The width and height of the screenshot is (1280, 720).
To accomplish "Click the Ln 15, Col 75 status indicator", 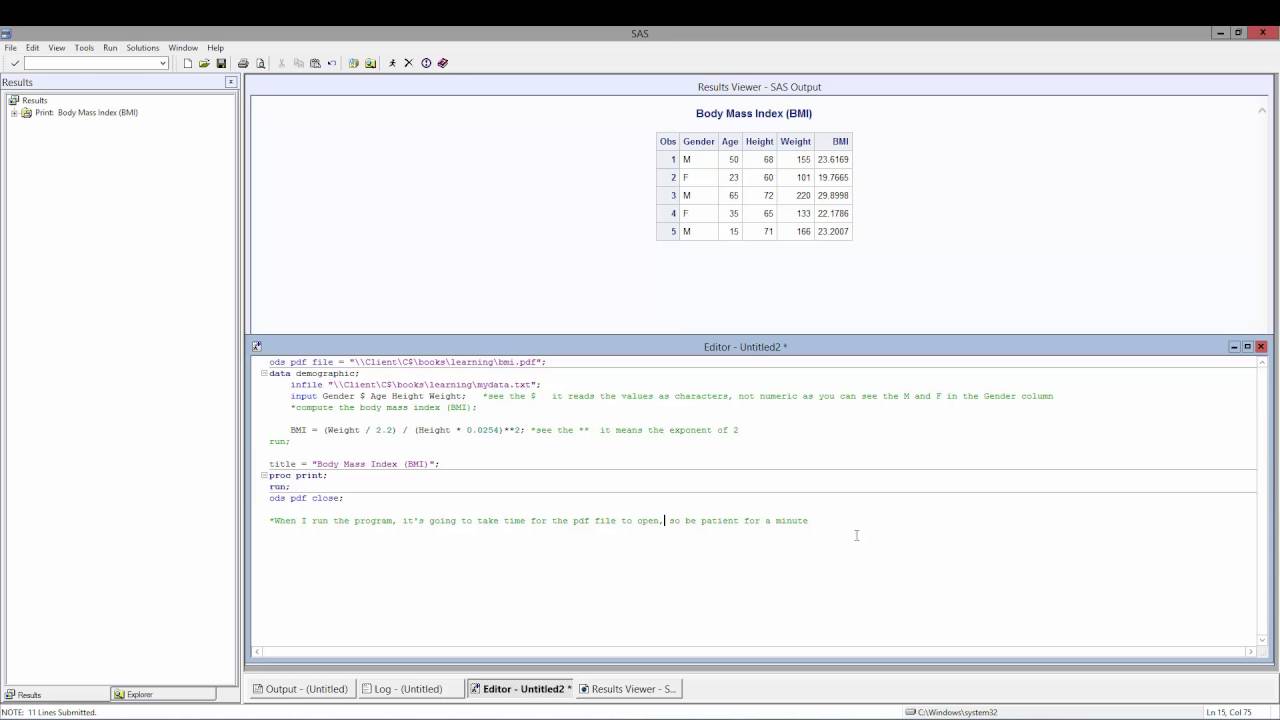I will point(1229,712).
